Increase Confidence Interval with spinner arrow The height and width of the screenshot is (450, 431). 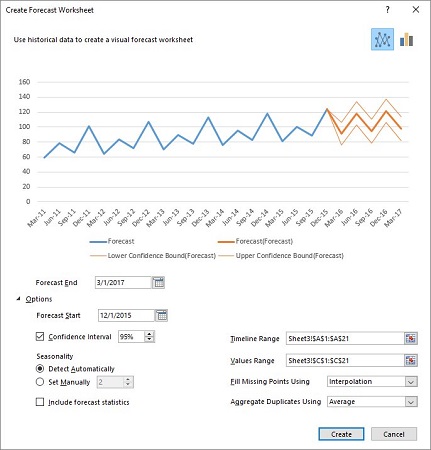tap(150, 334)
